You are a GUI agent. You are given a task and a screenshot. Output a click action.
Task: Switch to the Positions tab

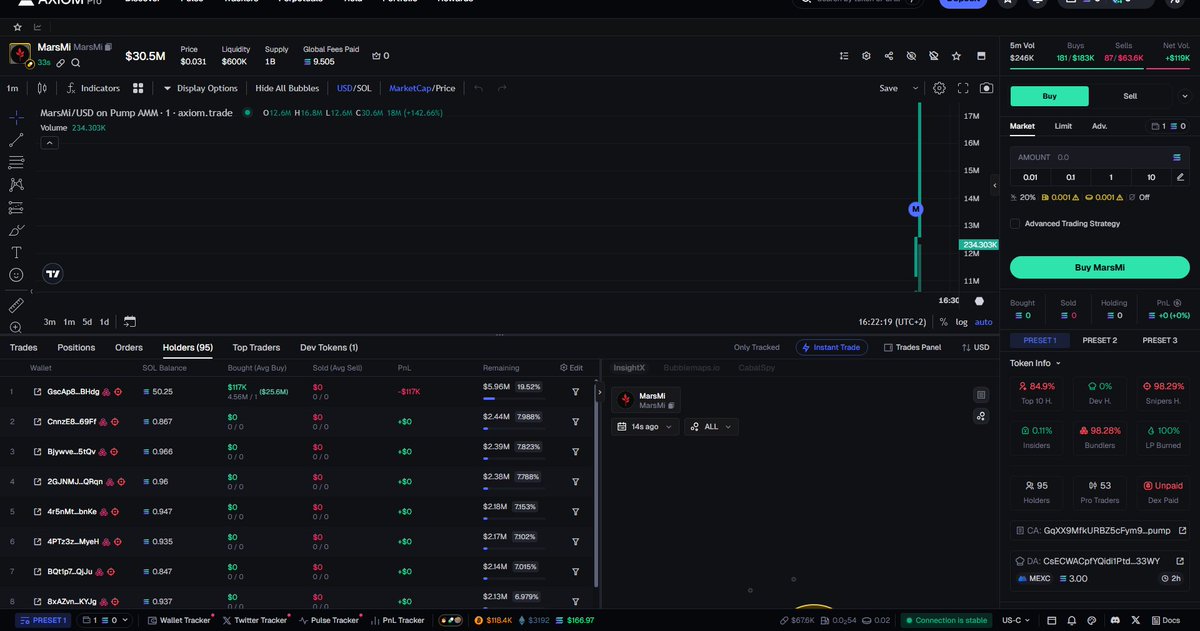pyautogui.click(x=76, y=347)
